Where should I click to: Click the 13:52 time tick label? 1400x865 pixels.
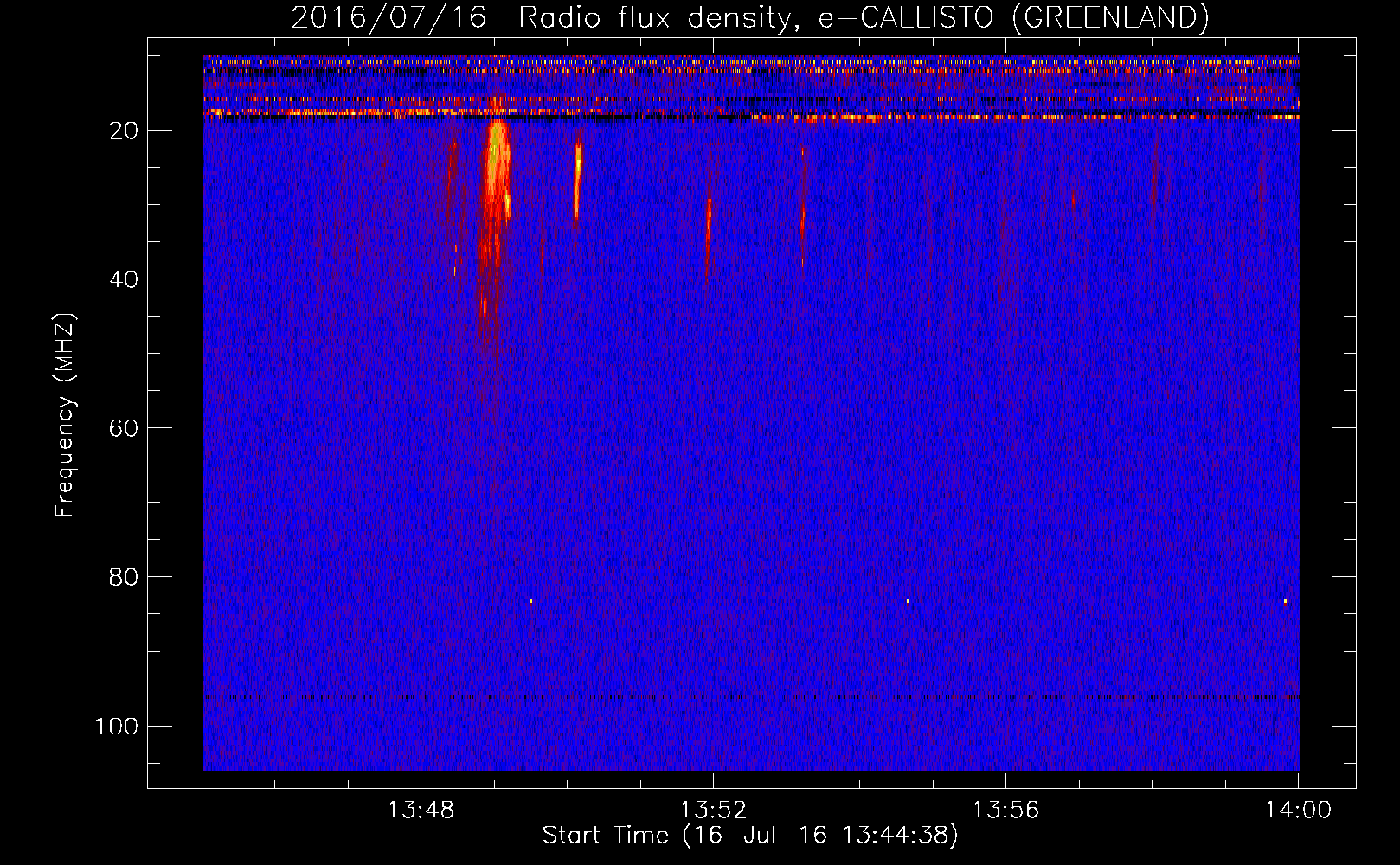[713, 811]
